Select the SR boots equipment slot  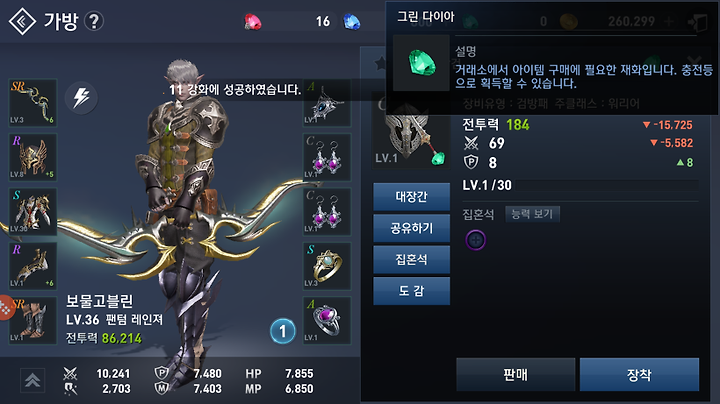[x=33, y=320]
